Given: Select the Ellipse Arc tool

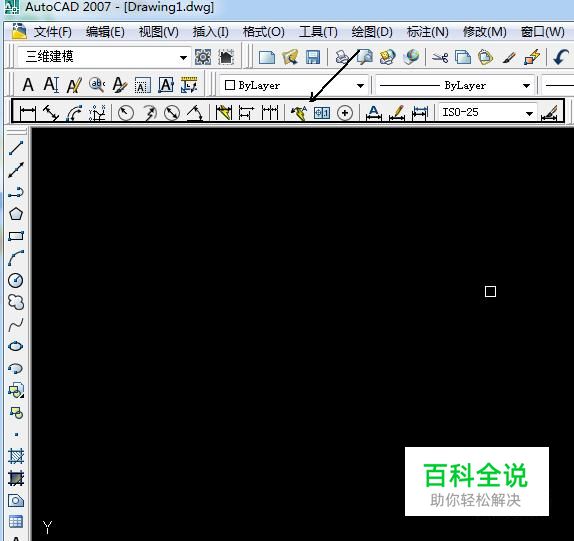Looking at the screenshot, I should pos(16,369).
